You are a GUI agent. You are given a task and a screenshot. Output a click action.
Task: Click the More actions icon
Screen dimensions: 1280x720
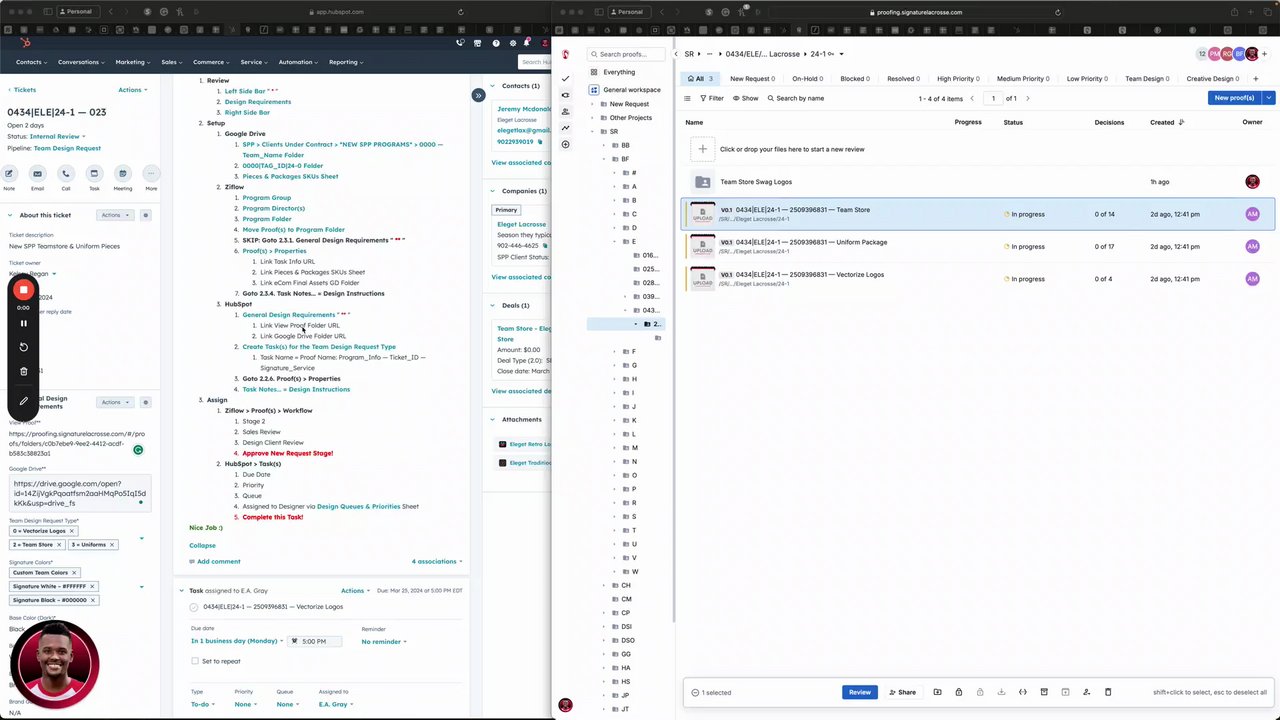[151, 173]
